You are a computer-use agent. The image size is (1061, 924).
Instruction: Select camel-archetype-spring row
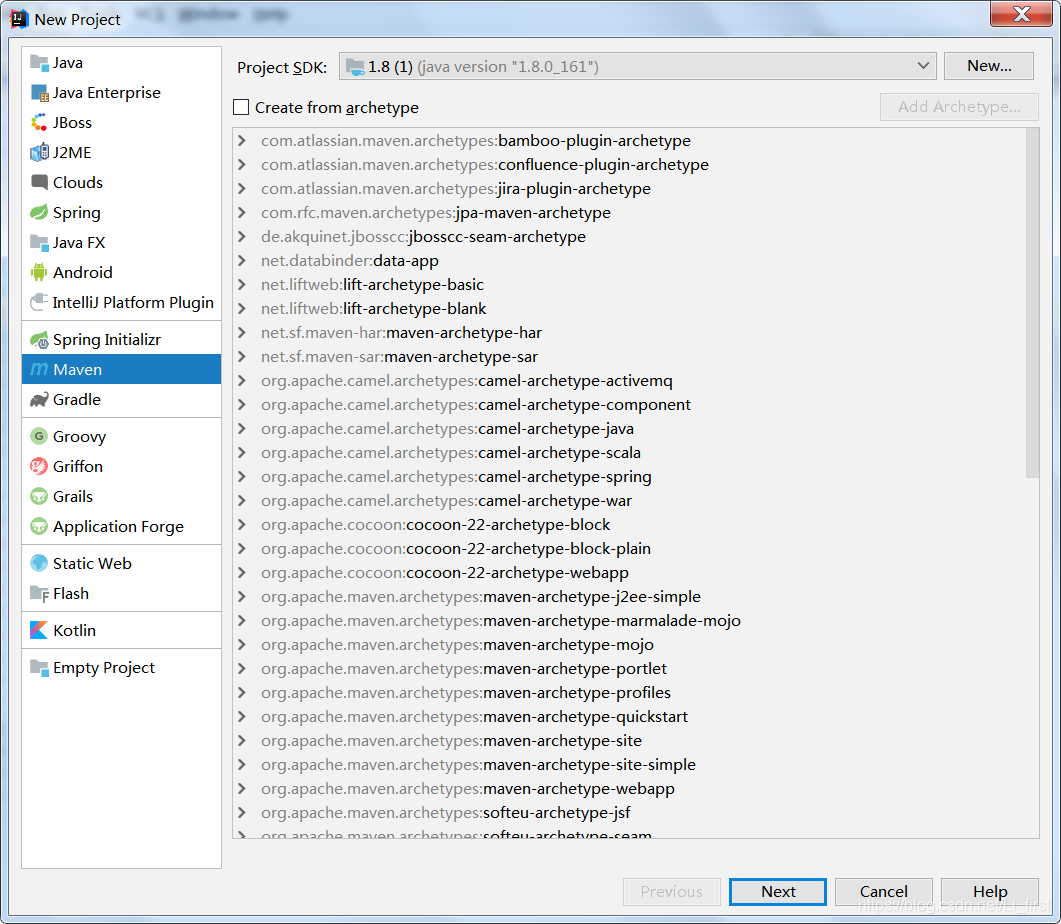pyautogui.click(x=629, y=477)
